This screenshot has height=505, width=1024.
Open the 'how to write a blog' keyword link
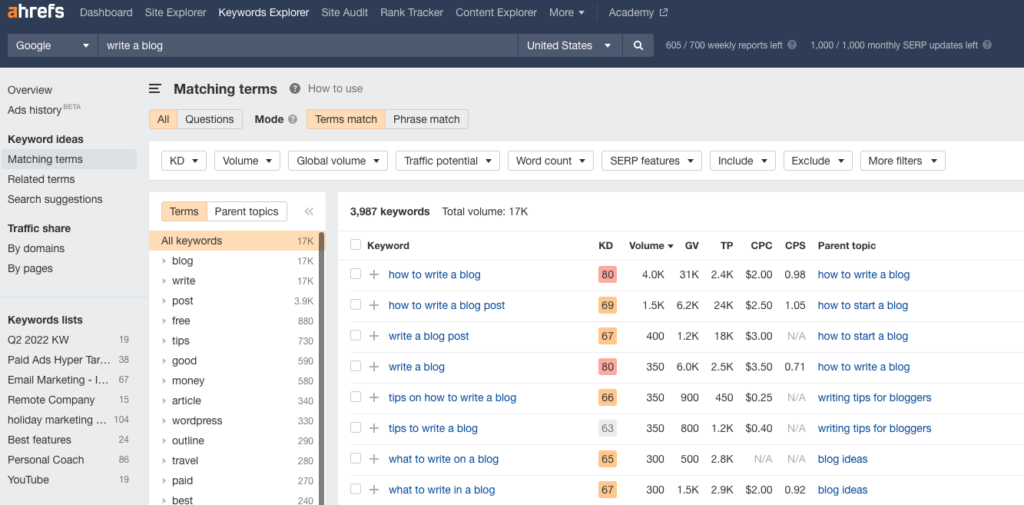(434, 274)
